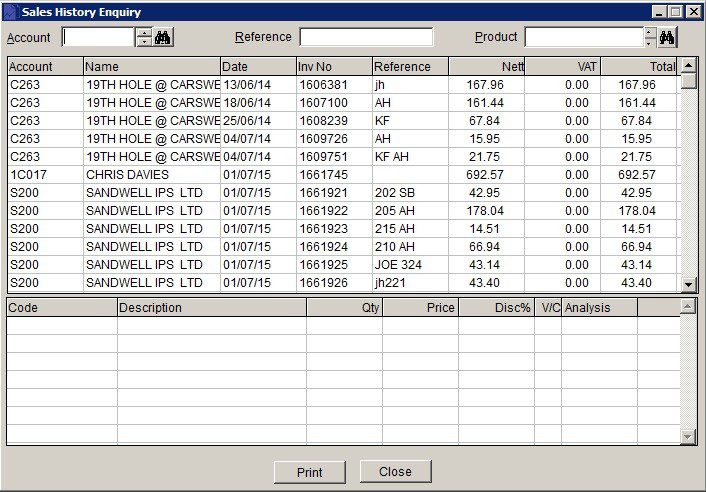Click the invoice list scrollbar thumb
Viewport: 706px width, 492px height.
tap(688, 81)
